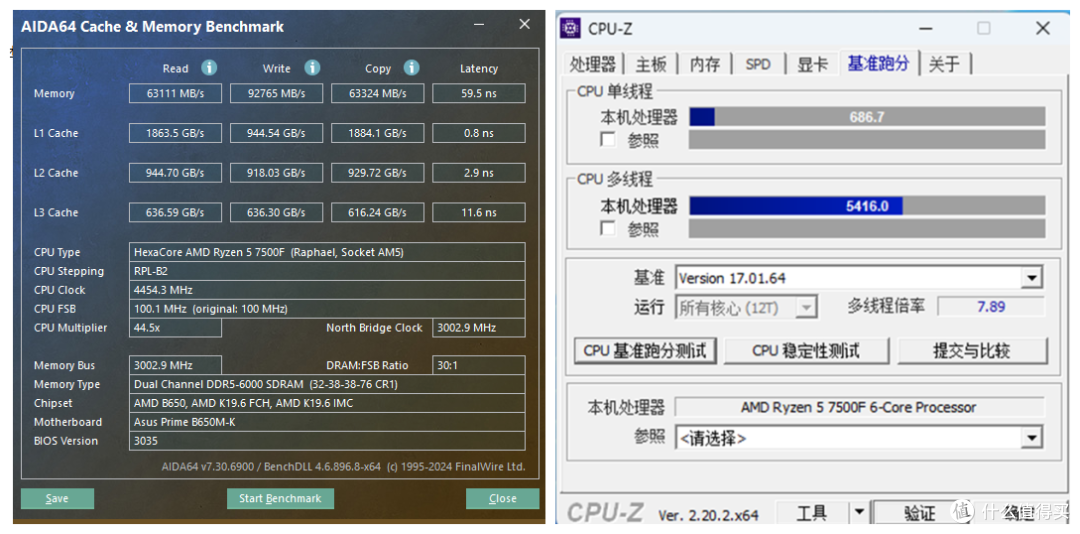Screen dimensions: 1080x534
Task: Click the Copy info icon in AIDA64
Action: 412,68
